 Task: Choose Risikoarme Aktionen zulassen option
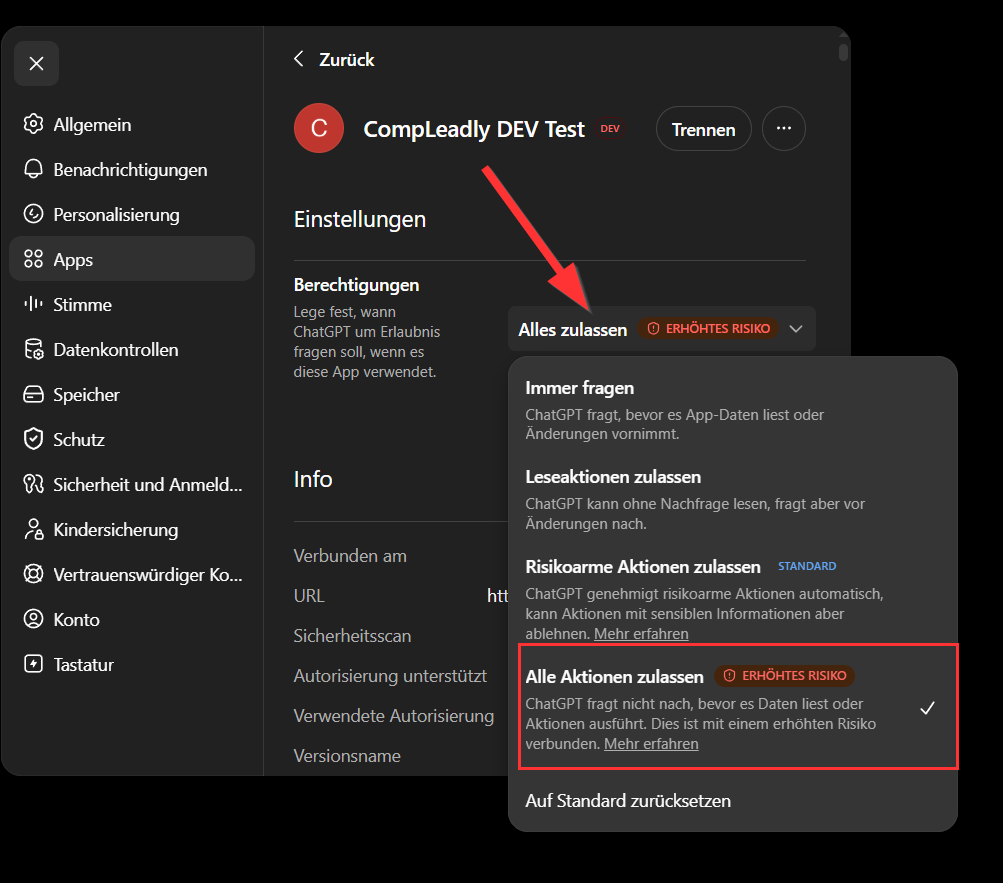coord(732,598)
